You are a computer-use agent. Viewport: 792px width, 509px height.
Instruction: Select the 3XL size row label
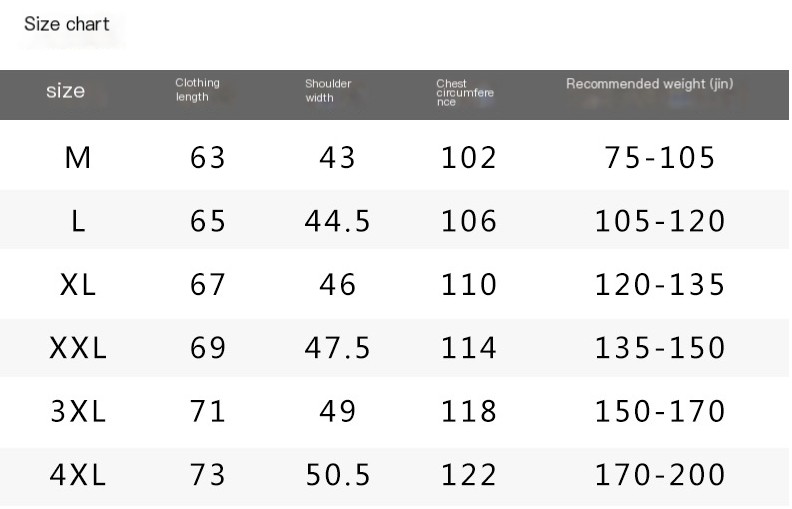click(78, 411)
